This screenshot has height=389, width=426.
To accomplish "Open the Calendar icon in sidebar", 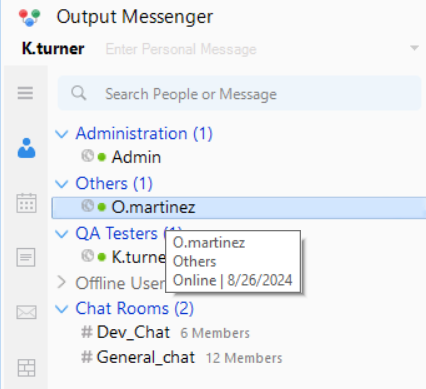I will (x=26, y=203).
